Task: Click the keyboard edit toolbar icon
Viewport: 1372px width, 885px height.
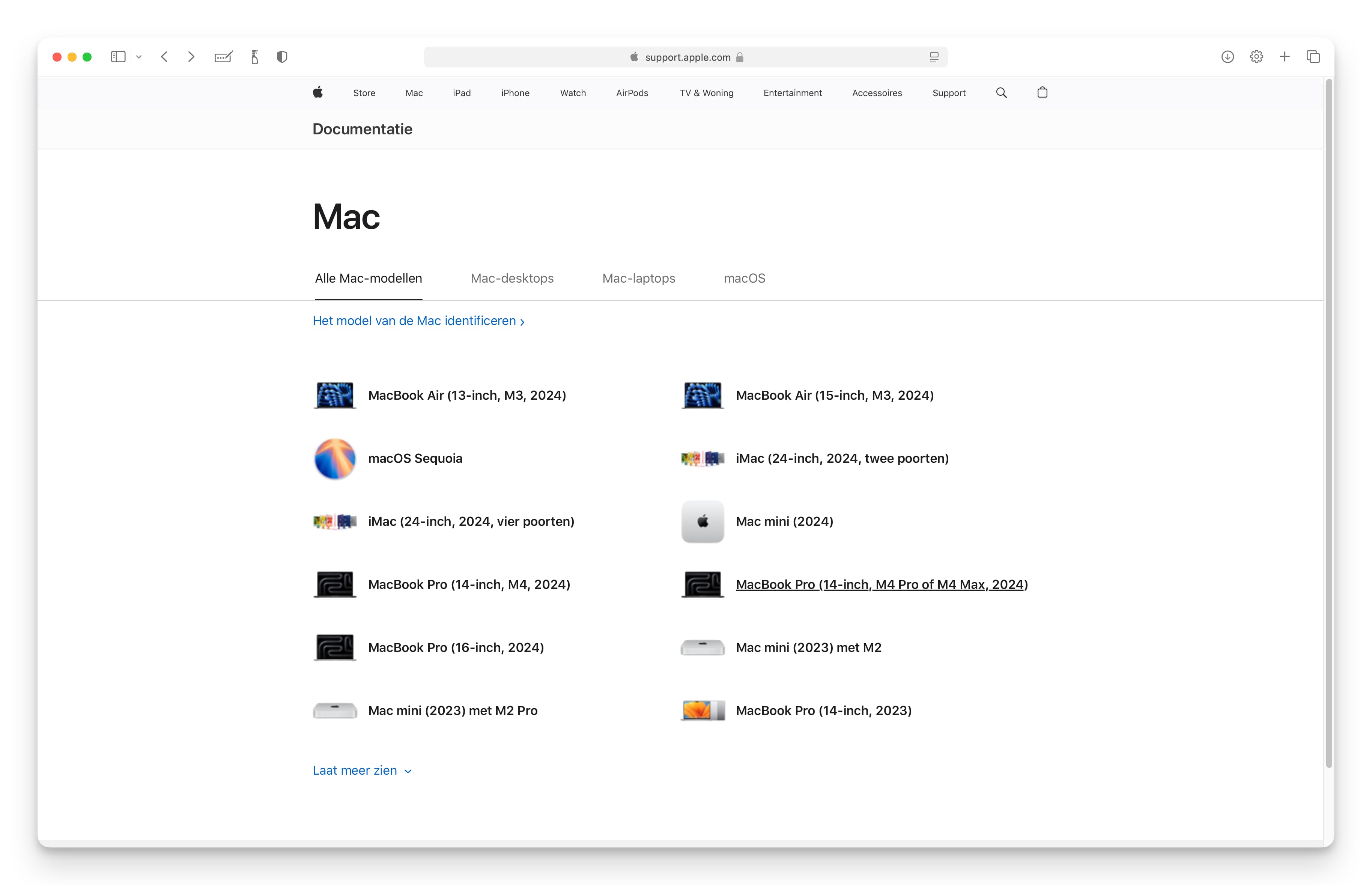Action: (224, 57)
